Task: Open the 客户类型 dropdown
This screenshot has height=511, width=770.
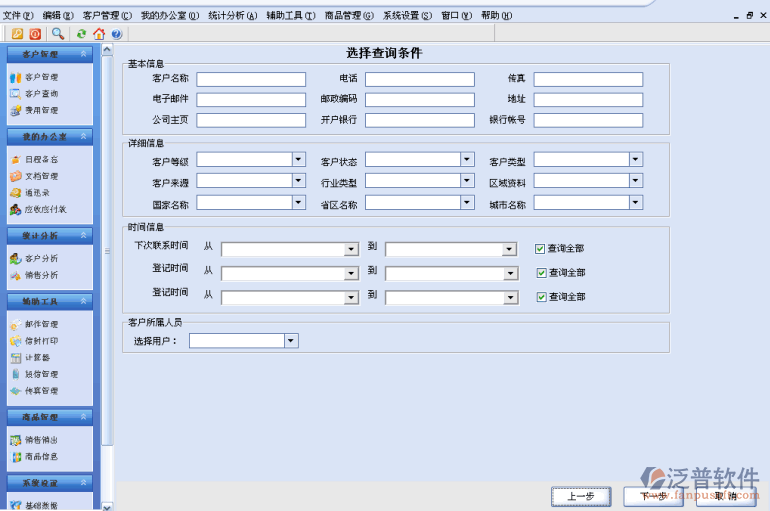Action: 635,159
